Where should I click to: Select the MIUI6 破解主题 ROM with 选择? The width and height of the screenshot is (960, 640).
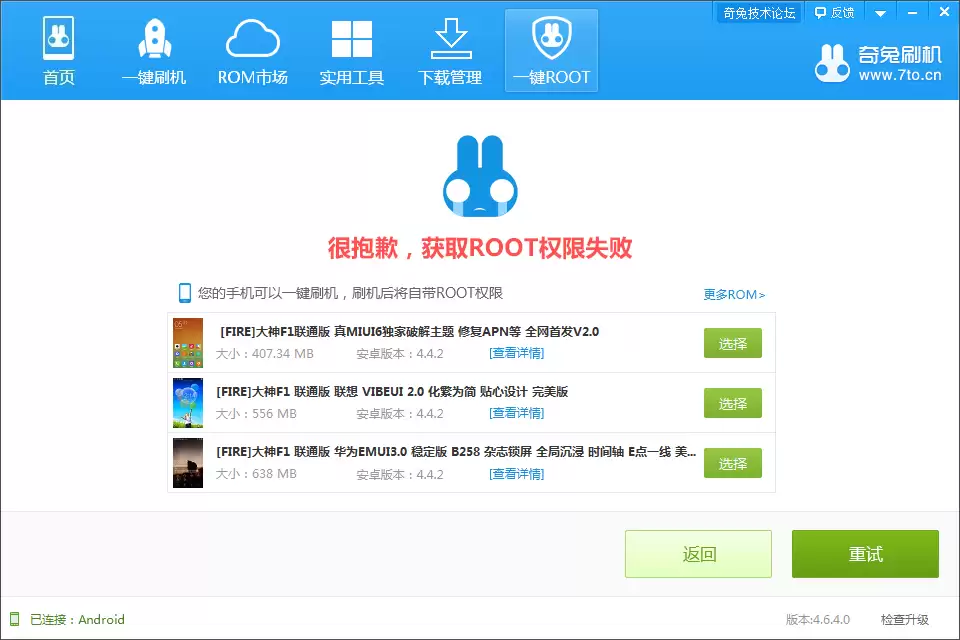pyautogui.click(x=732, y=342)
